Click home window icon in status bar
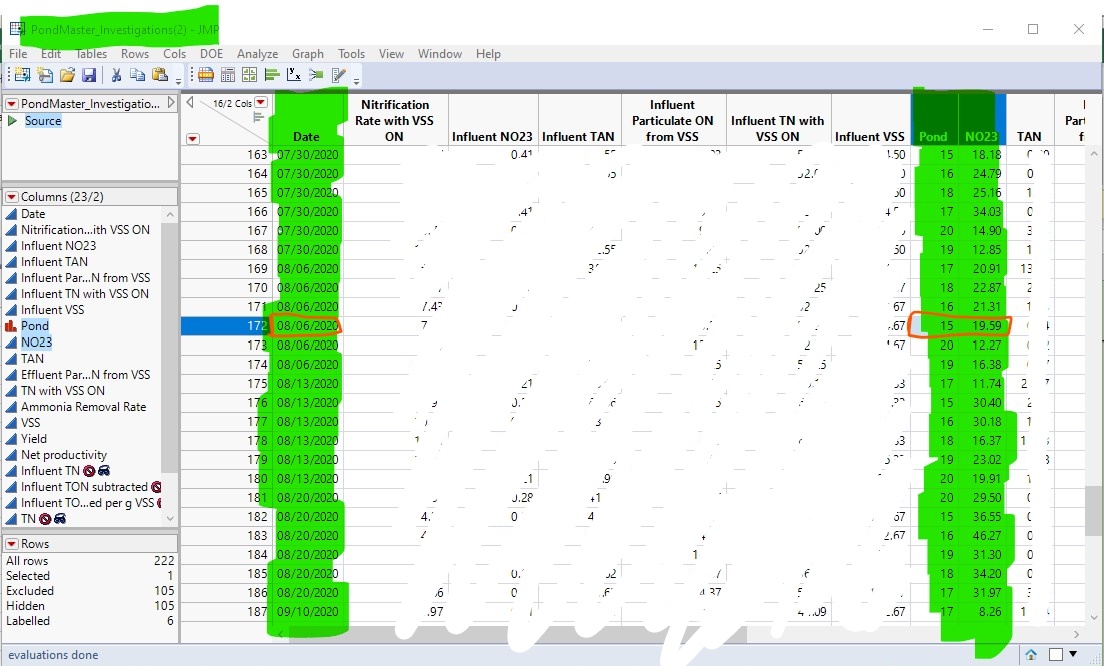 pos(1031,655)
